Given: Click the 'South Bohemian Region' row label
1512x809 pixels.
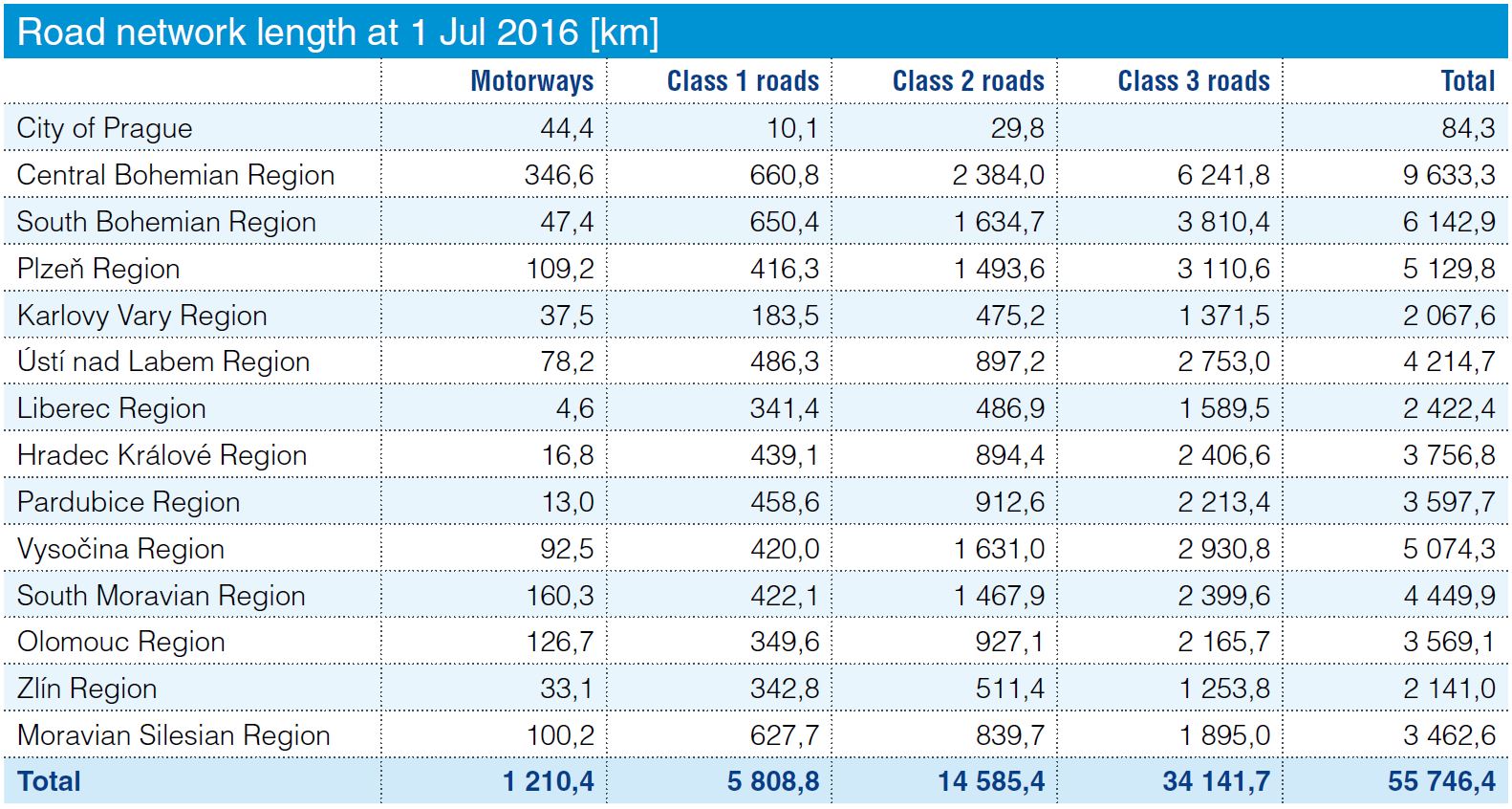Looking at the screenshot, I should [166, 222].
